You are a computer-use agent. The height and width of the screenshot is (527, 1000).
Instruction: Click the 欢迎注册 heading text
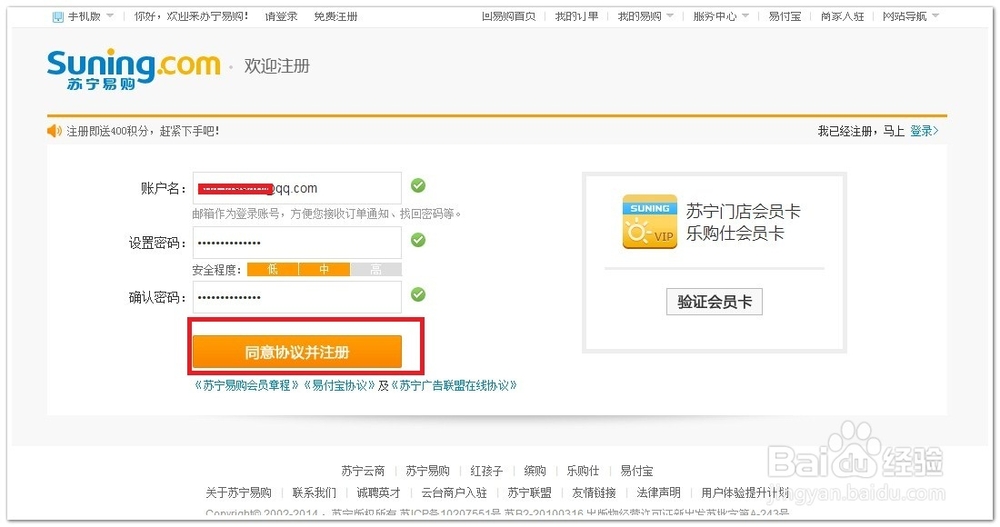(277, 66)
